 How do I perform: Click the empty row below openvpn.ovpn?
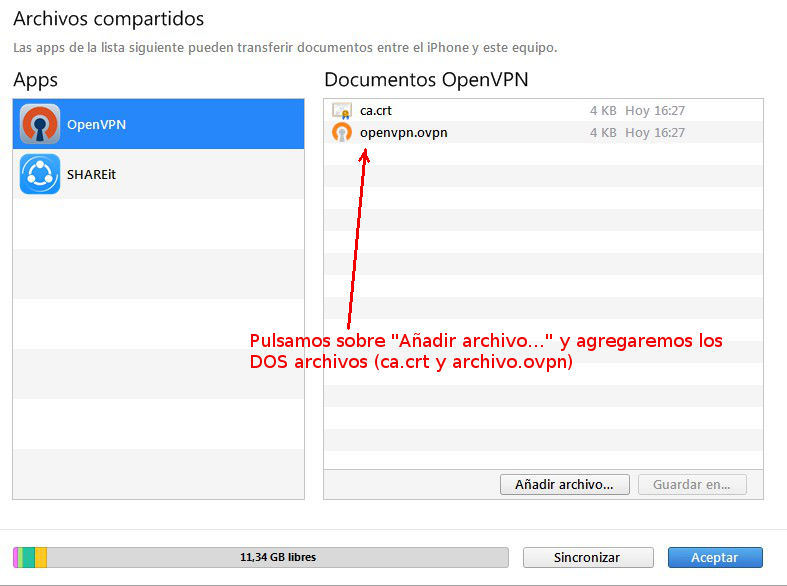543,154
